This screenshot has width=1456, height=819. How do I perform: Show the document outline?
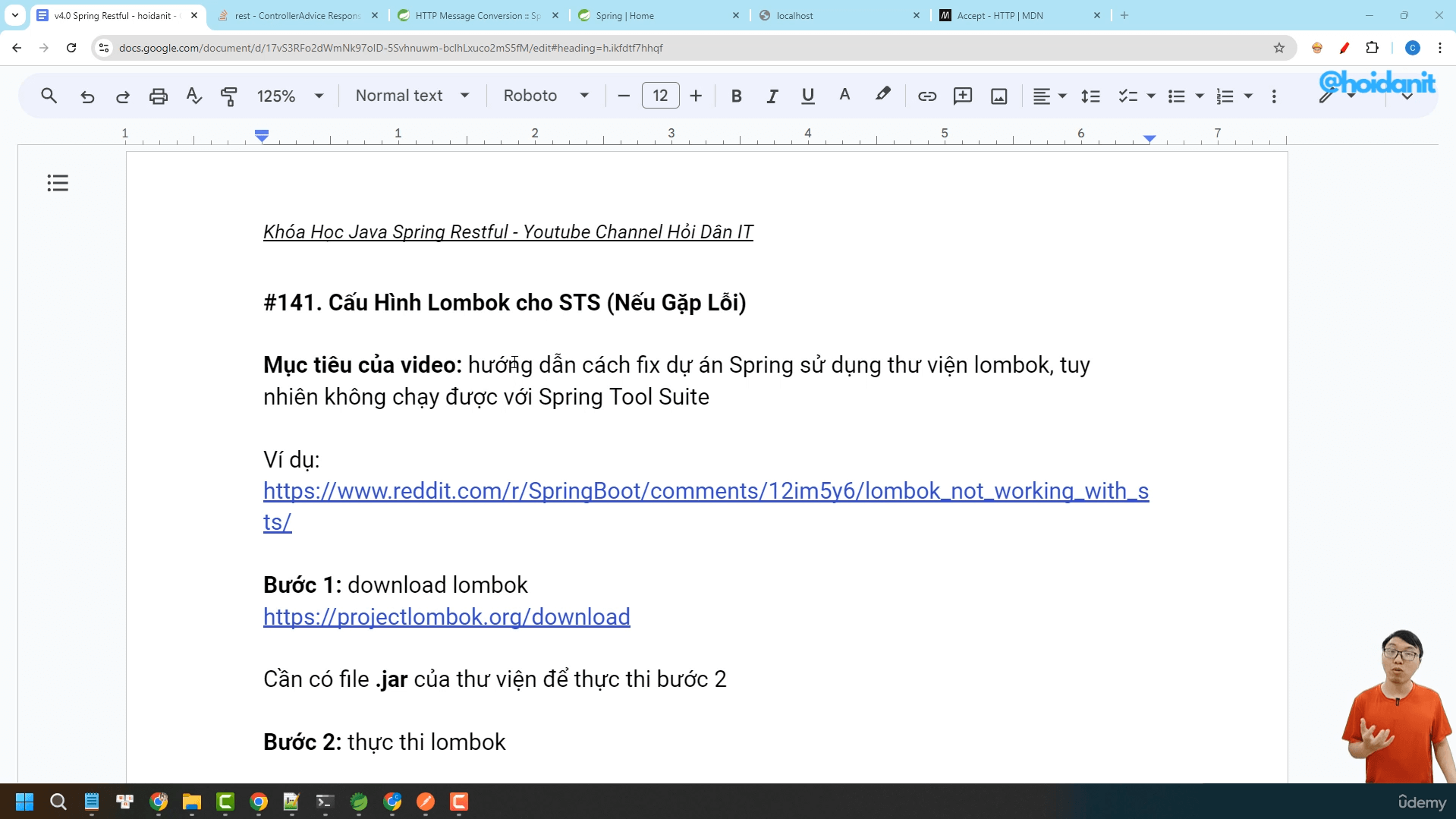(58, 183)
